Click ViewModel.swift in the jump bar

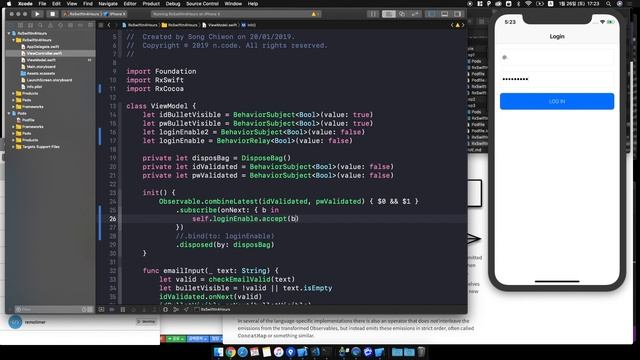tap(220, 25)
